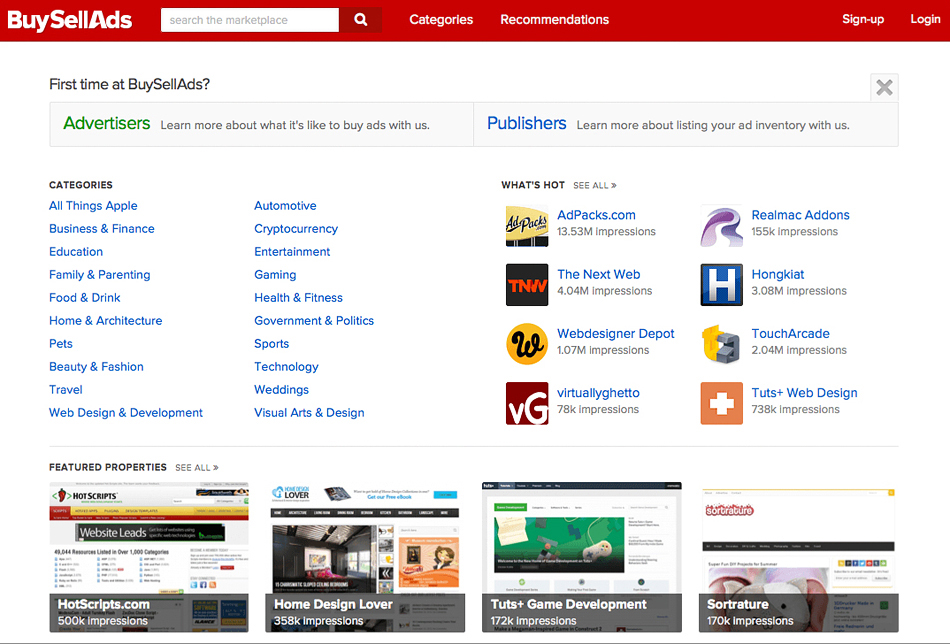Viewport: 950px width, 644px height.
Task: Browse the Education category
Action: pos(76,251)
